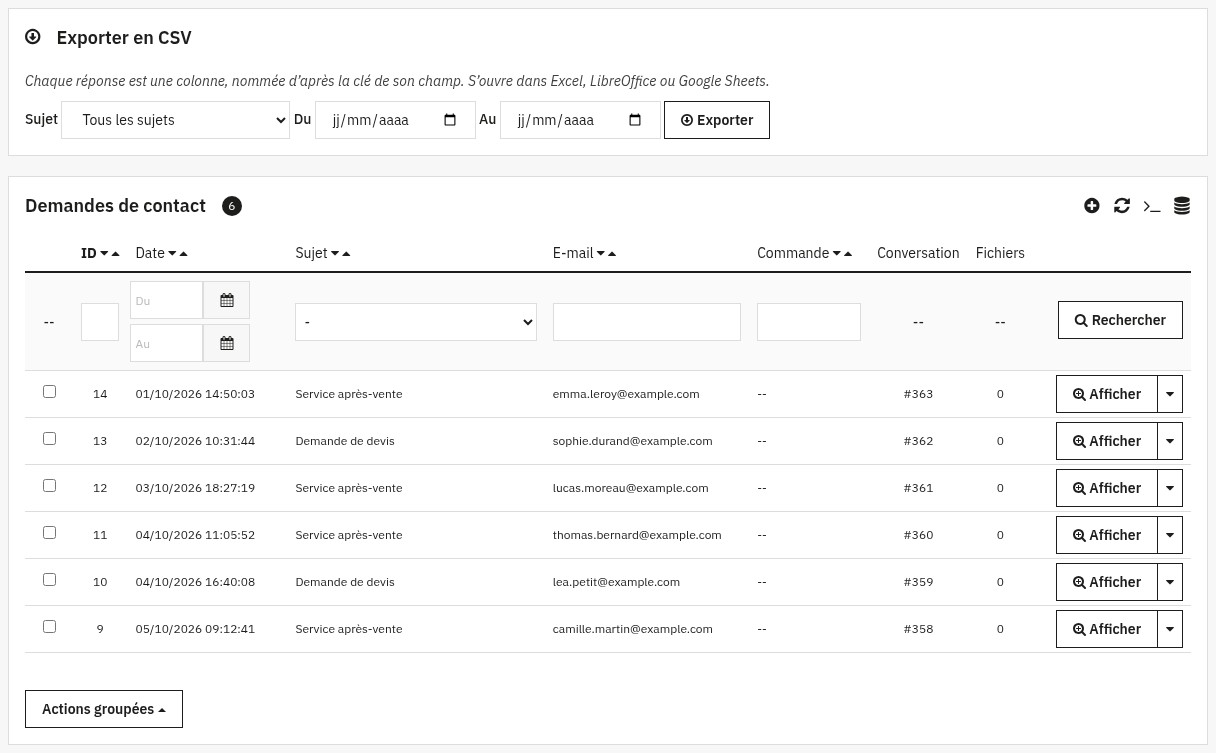
Task: Expand action menu for lucas.moreau row
Action: 1170,488
